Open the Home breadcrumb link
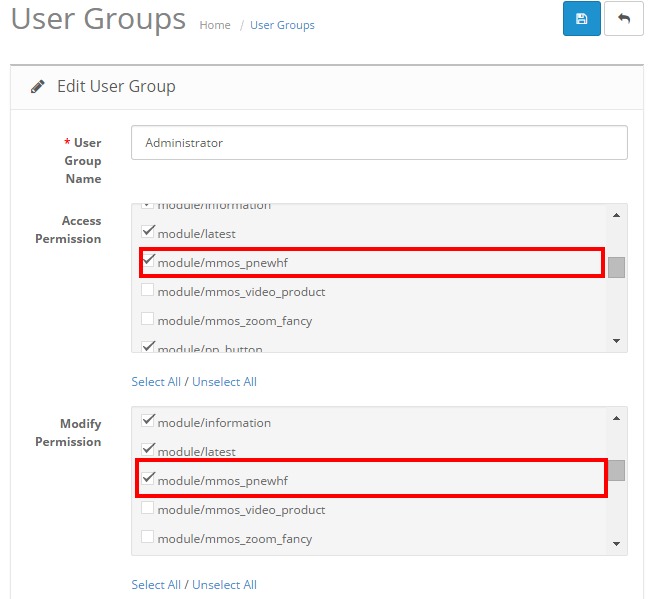652x599 pixels. point(215,25)
